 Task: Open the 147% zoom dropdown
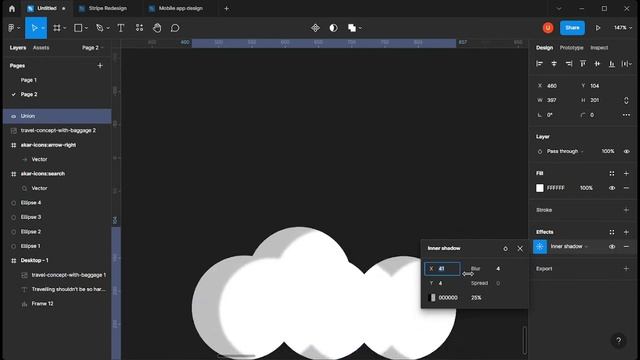[623, 28]
